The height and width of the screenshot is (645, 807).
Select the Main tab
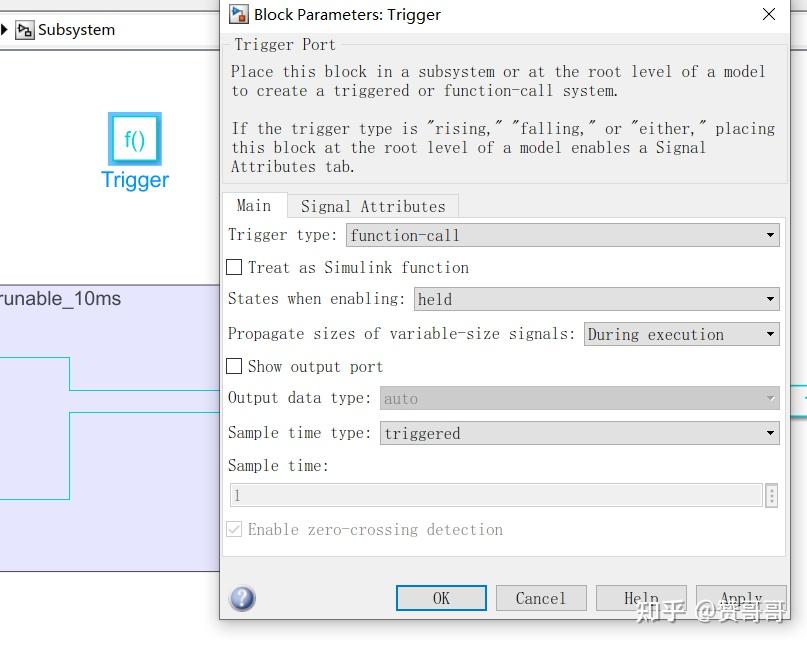253,205
